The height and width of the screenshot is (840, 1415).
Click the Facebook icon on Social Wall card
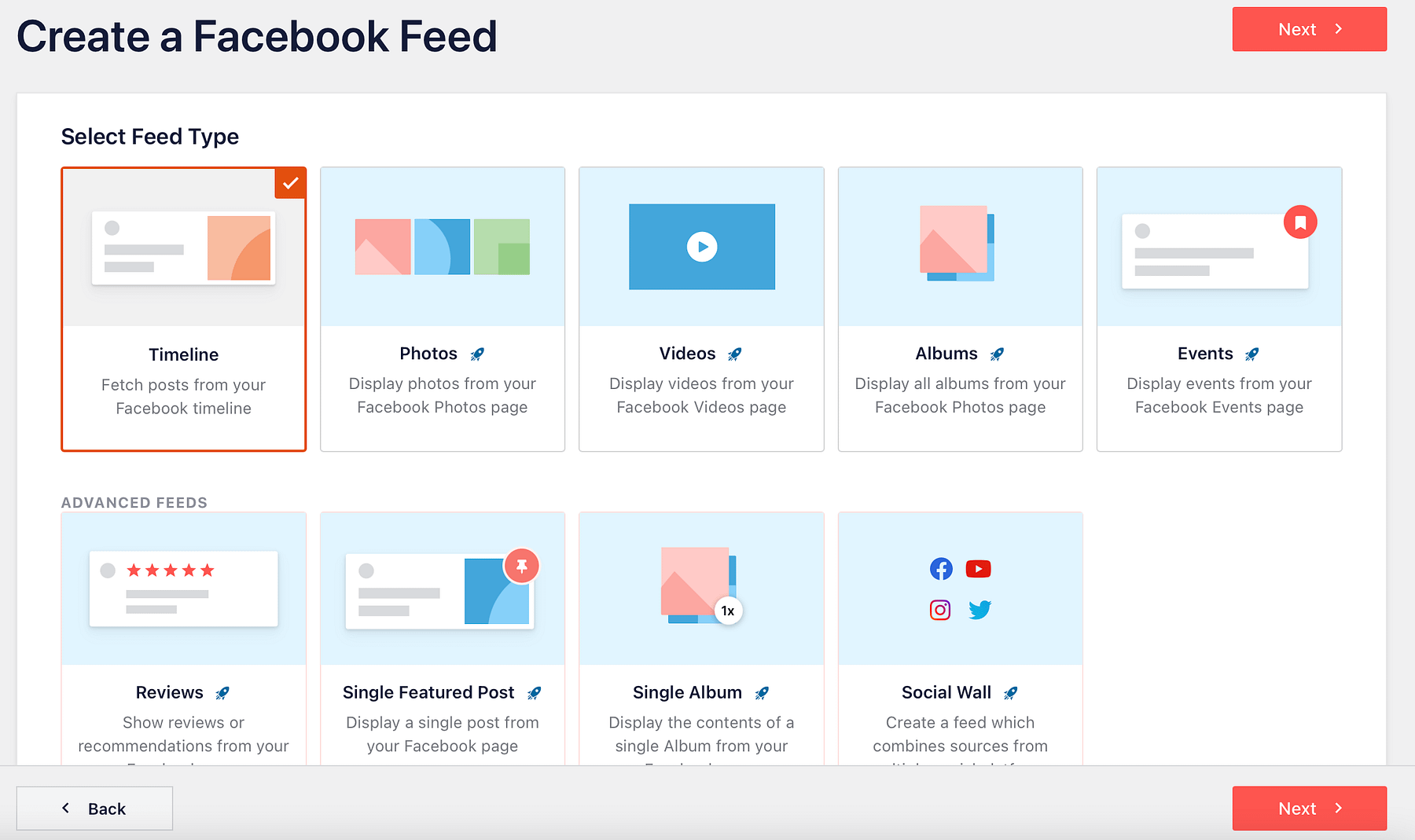(x=941, y=569)
